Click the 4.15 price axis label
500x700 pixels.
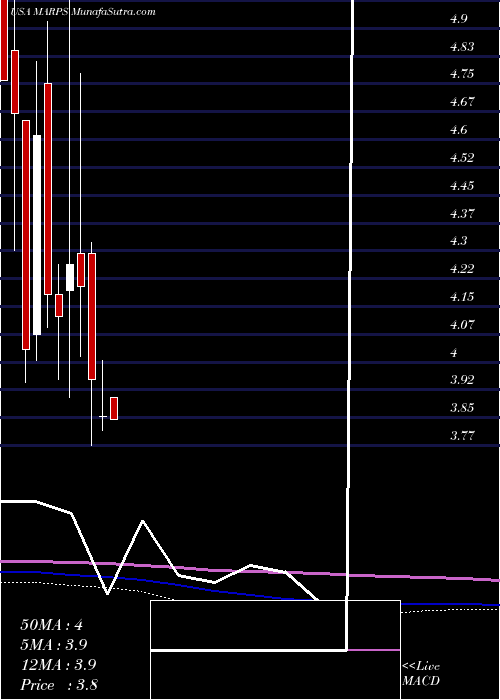(x=462, y=296)
